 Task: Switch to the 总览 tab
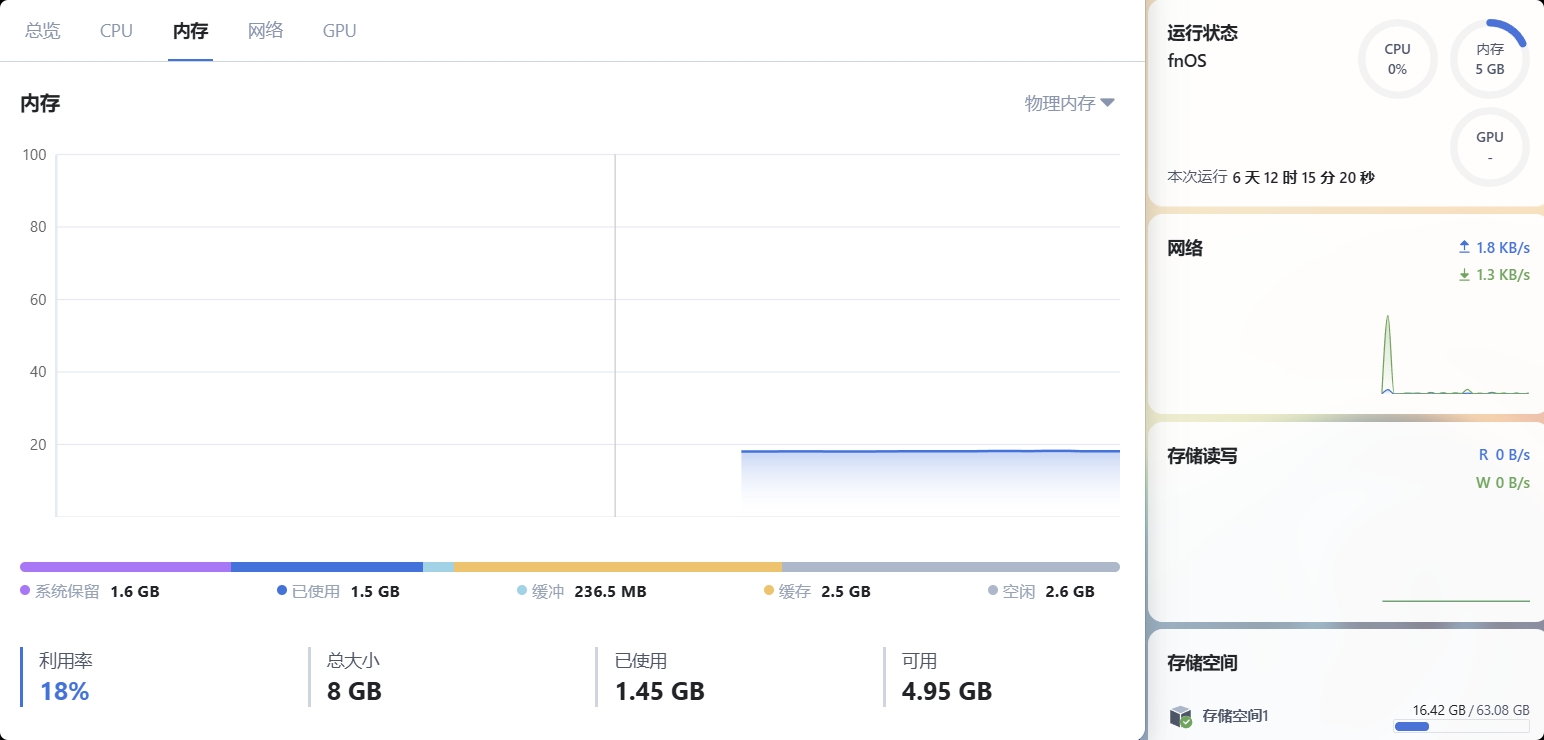click(43, 31)
